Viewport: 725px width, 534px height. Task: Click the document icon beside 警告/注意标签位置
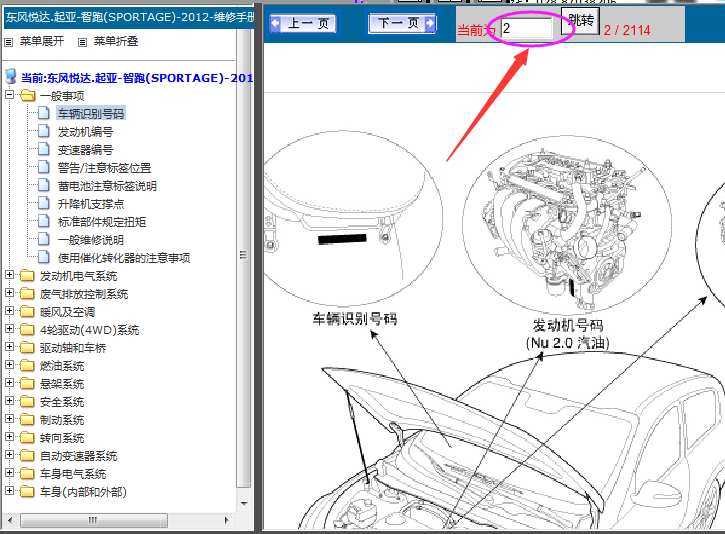43,167
